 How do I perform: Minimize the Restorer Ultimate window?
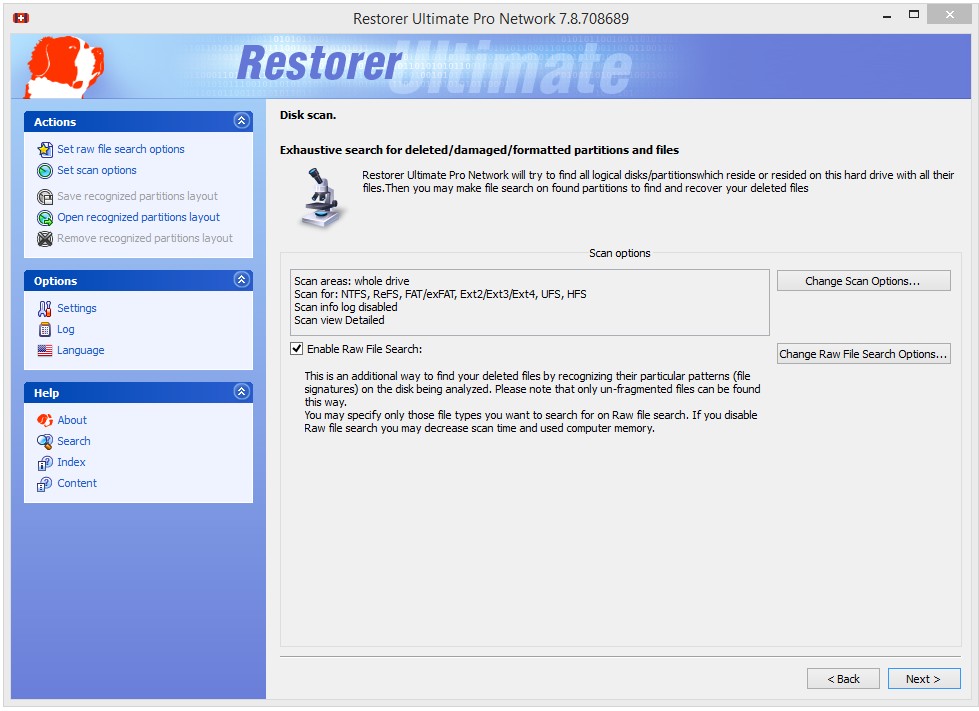coord(887,15)
